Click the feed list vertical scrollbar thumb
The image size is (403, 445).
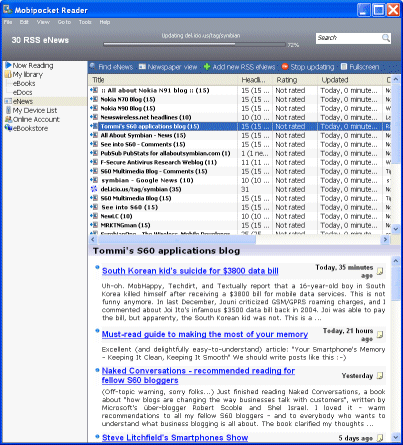(396, 124)
